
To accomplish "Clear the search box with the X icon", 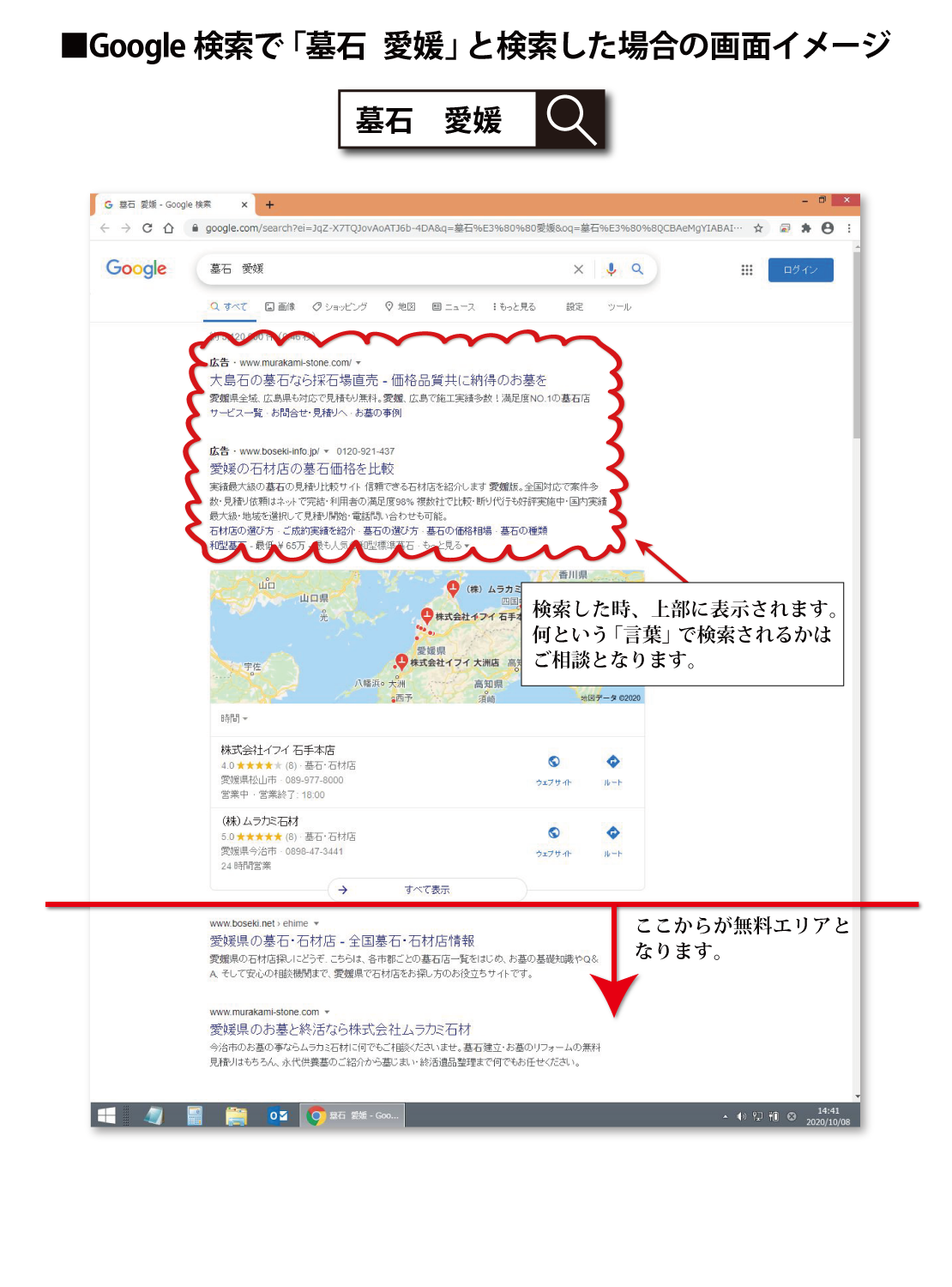I will coord(578,269).
